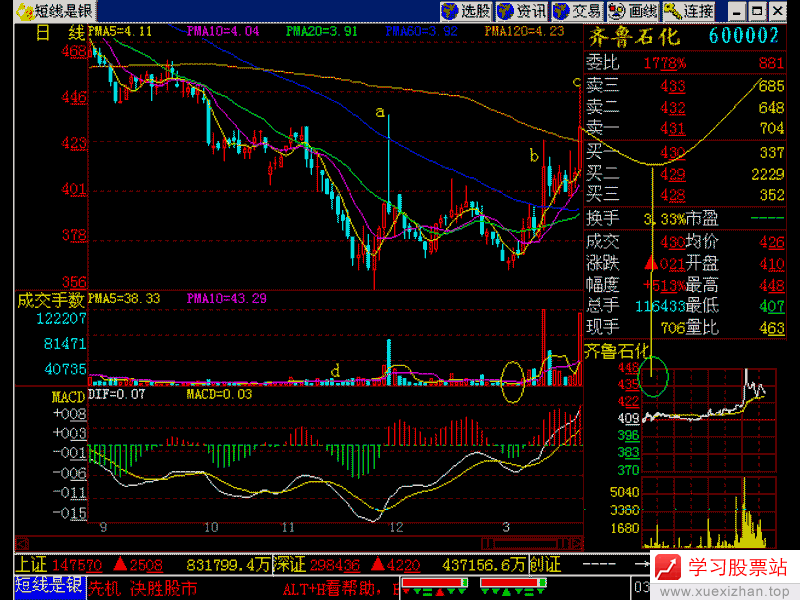Click the 市盈 P/E ratio field
The width and height of the screenshot is (800, 600).
pos(735,218)
